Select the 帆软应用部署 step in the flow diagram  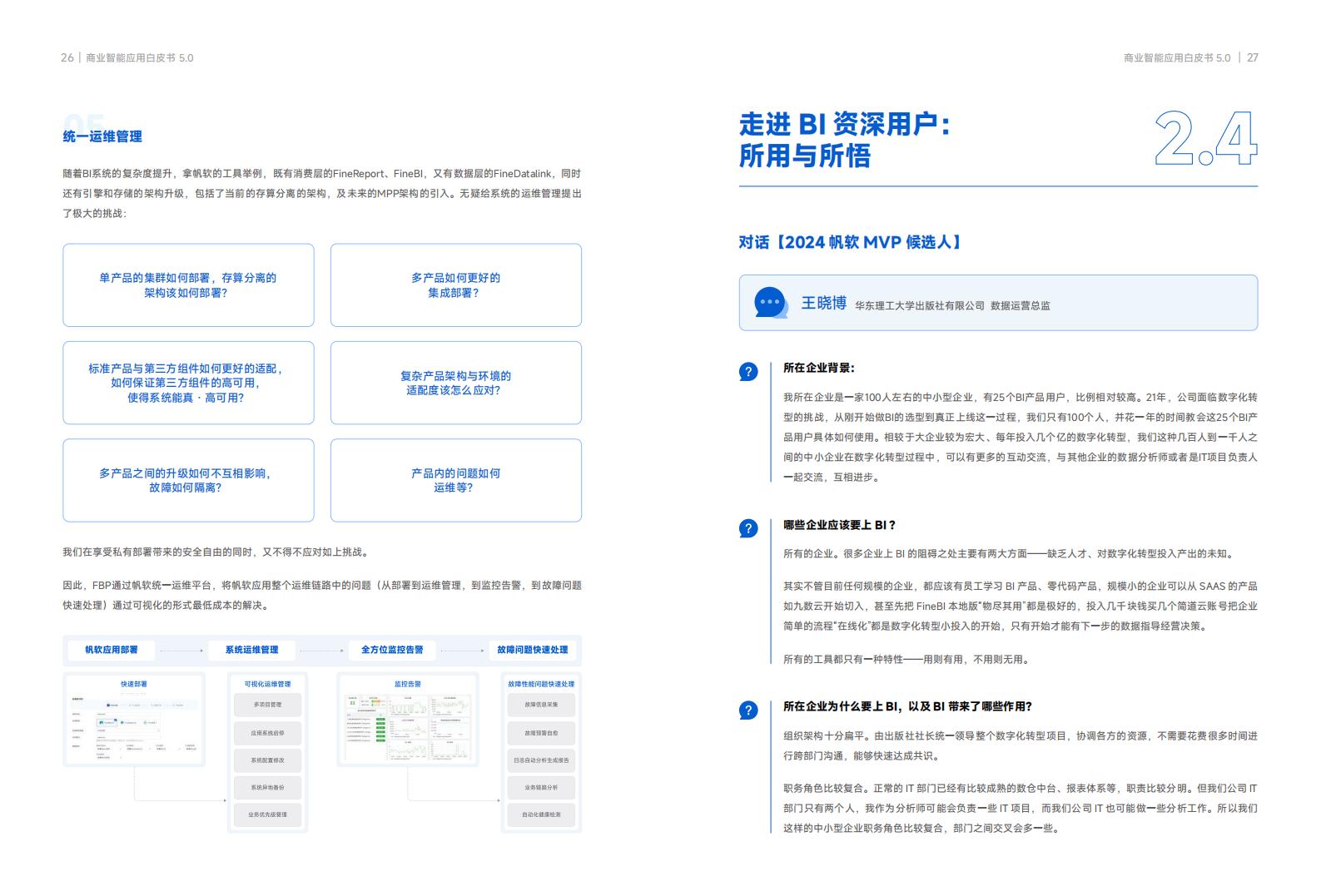point(112,650)
